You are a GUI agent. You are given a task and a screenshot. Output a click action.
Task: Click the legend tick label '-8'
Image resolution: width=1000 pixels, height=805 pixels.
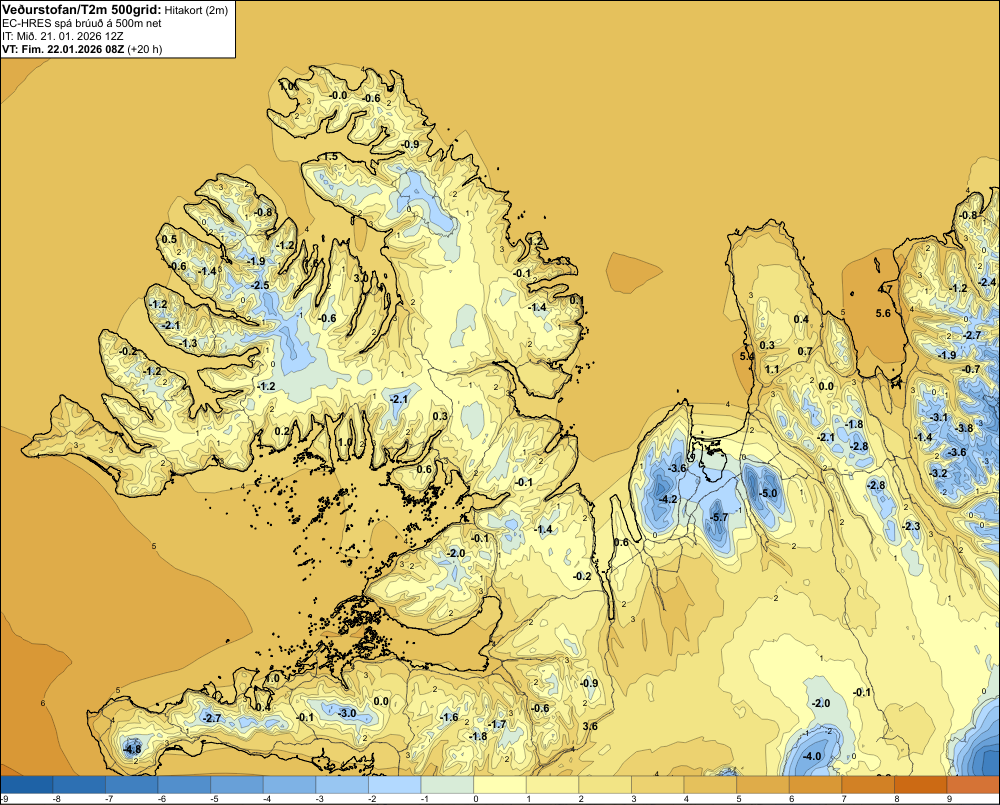(55, 799)
